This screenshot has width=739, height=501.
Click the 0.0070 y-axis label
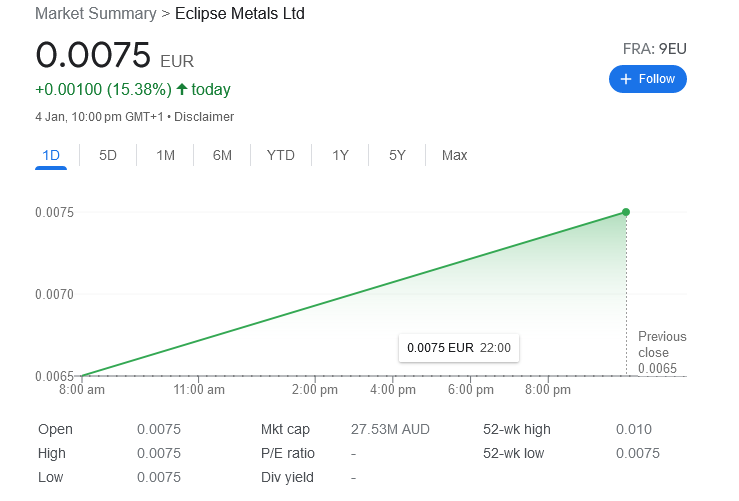(x=55, y=294)
